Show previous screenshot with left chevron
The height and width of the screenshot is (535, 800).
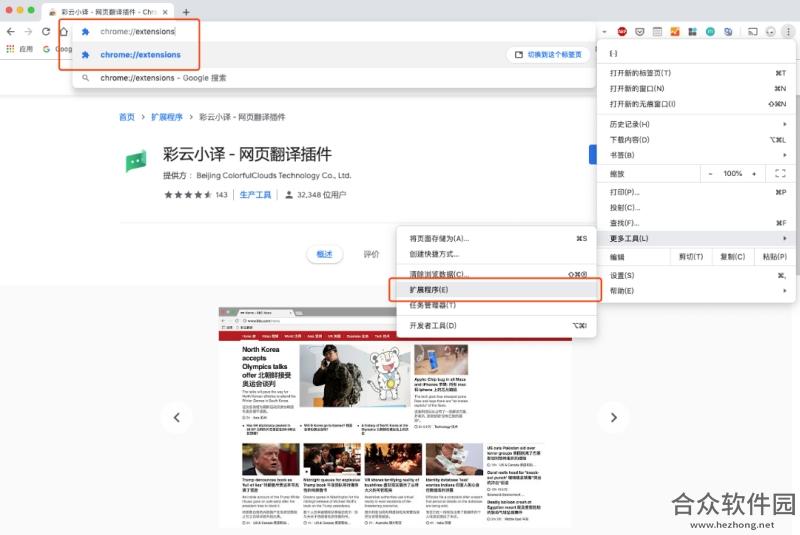tap(177, 418)
